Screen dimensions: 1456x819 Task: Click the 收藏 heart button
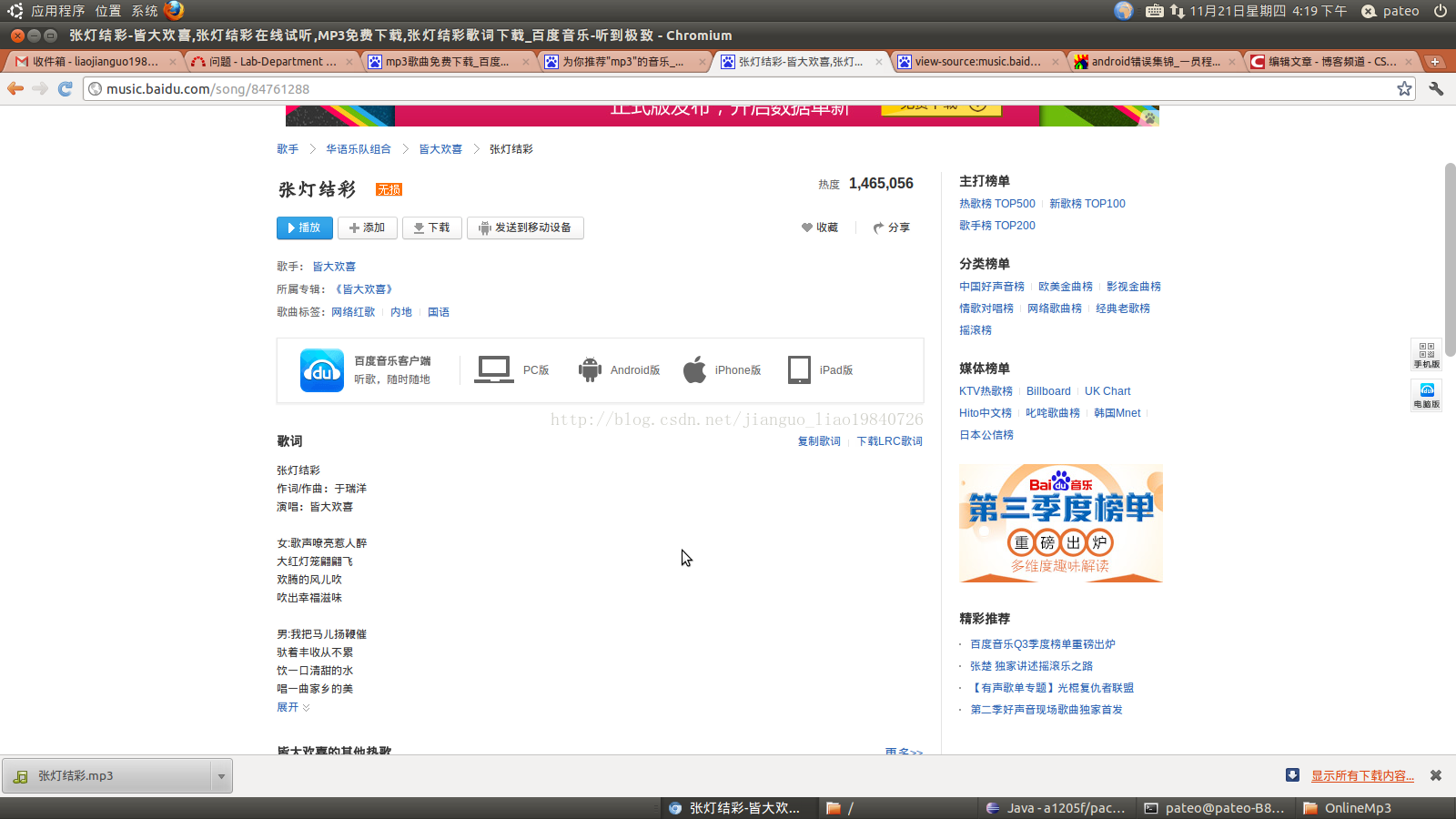click(820, 227)
